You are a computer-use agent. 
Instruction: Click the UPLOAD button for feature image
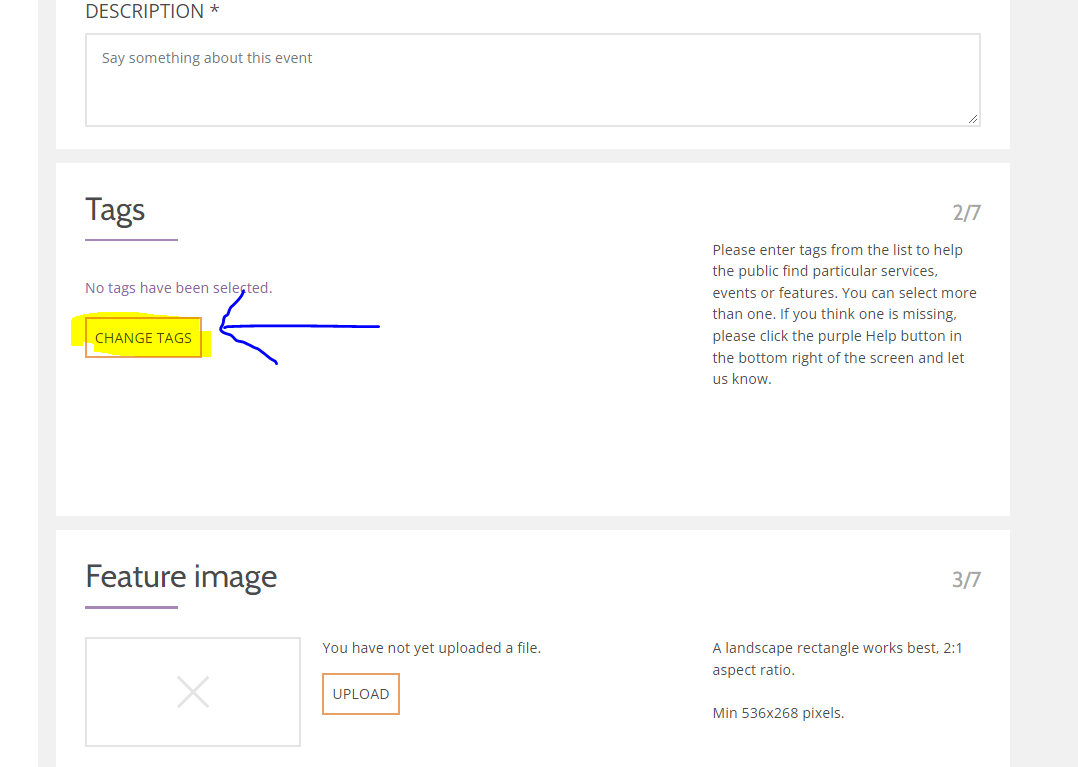click(x=360, y=694)
